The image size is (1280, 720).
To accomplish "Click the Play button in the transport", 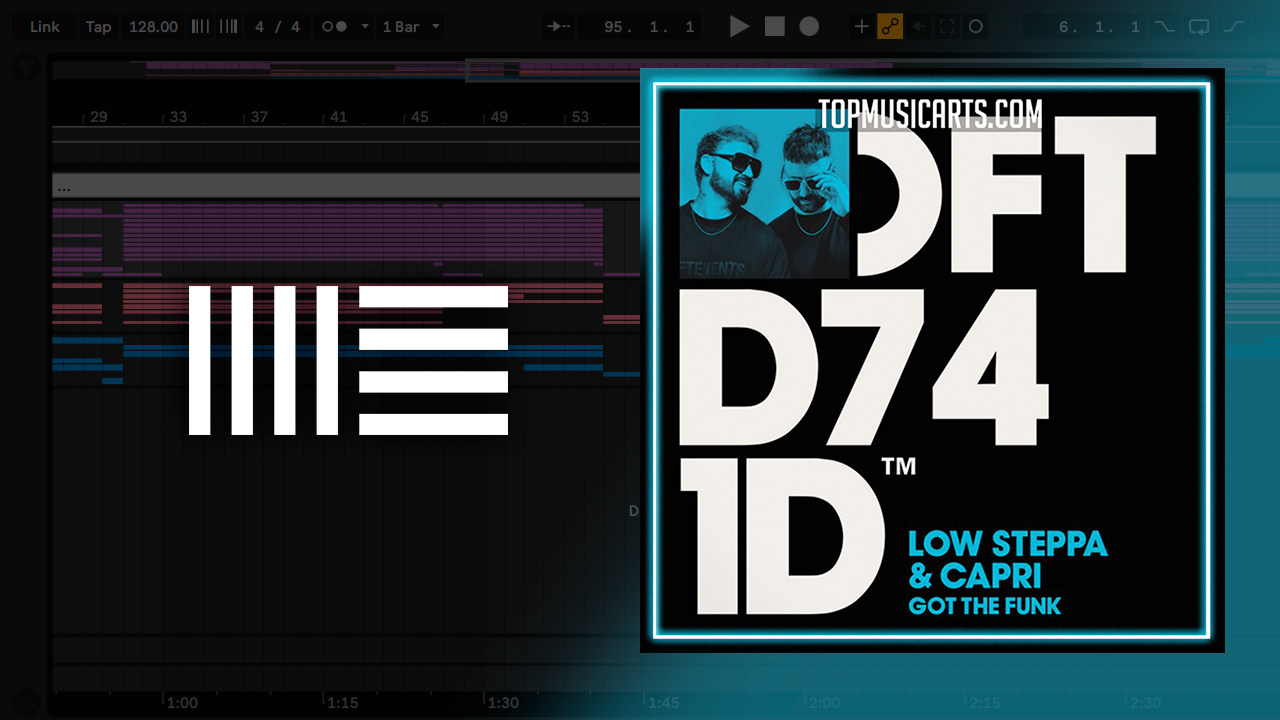I will click(x=739, y=27).
